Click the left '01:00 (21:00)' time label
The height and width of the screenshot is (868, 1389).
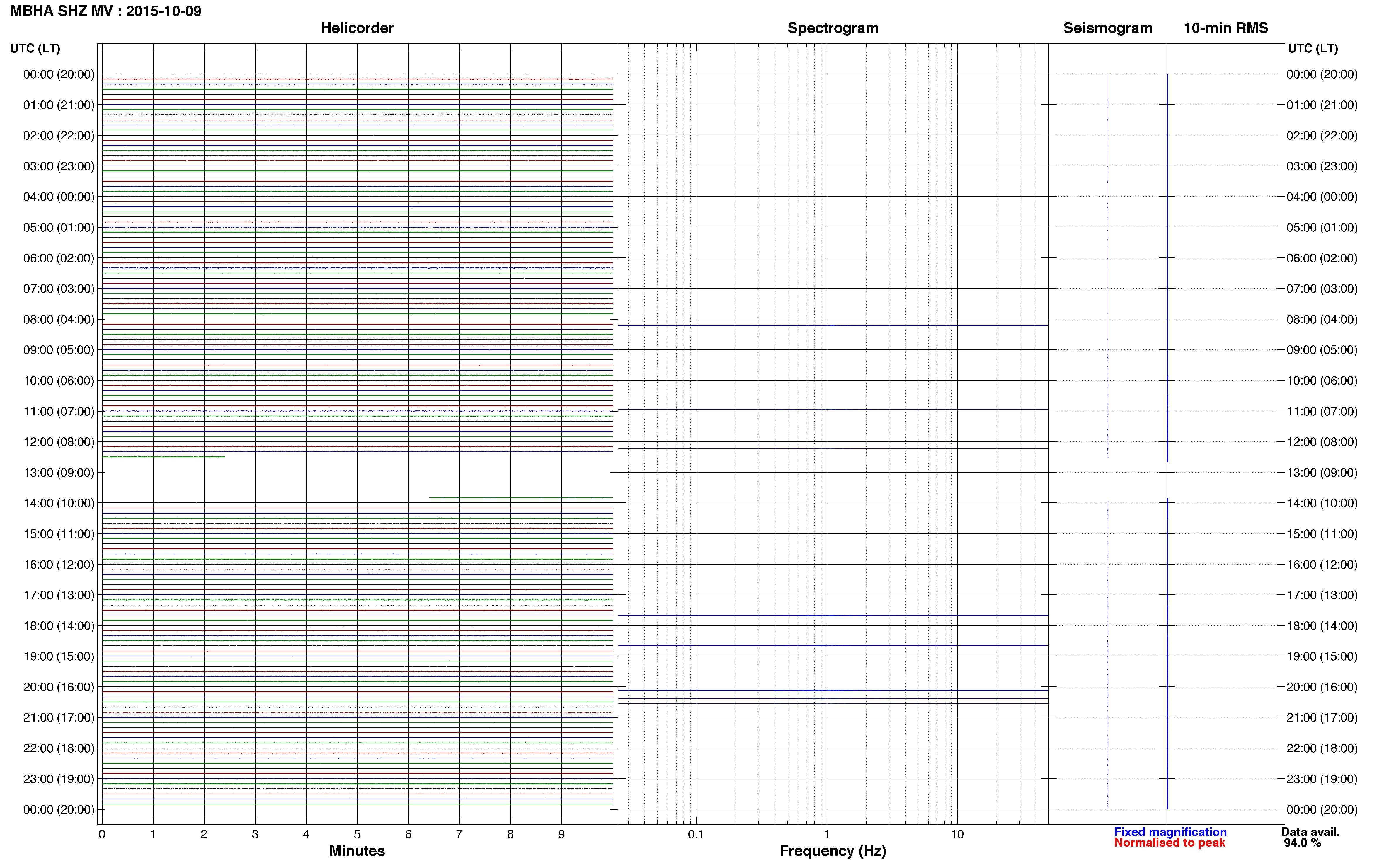[59, 105]
